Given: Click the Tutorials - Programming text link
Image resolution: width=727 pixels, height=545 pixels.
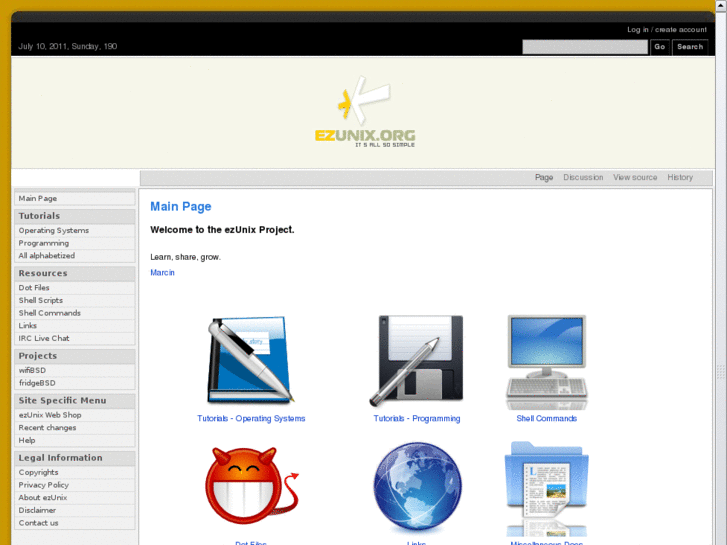Looking at the screenshot, I should (417, 418).
